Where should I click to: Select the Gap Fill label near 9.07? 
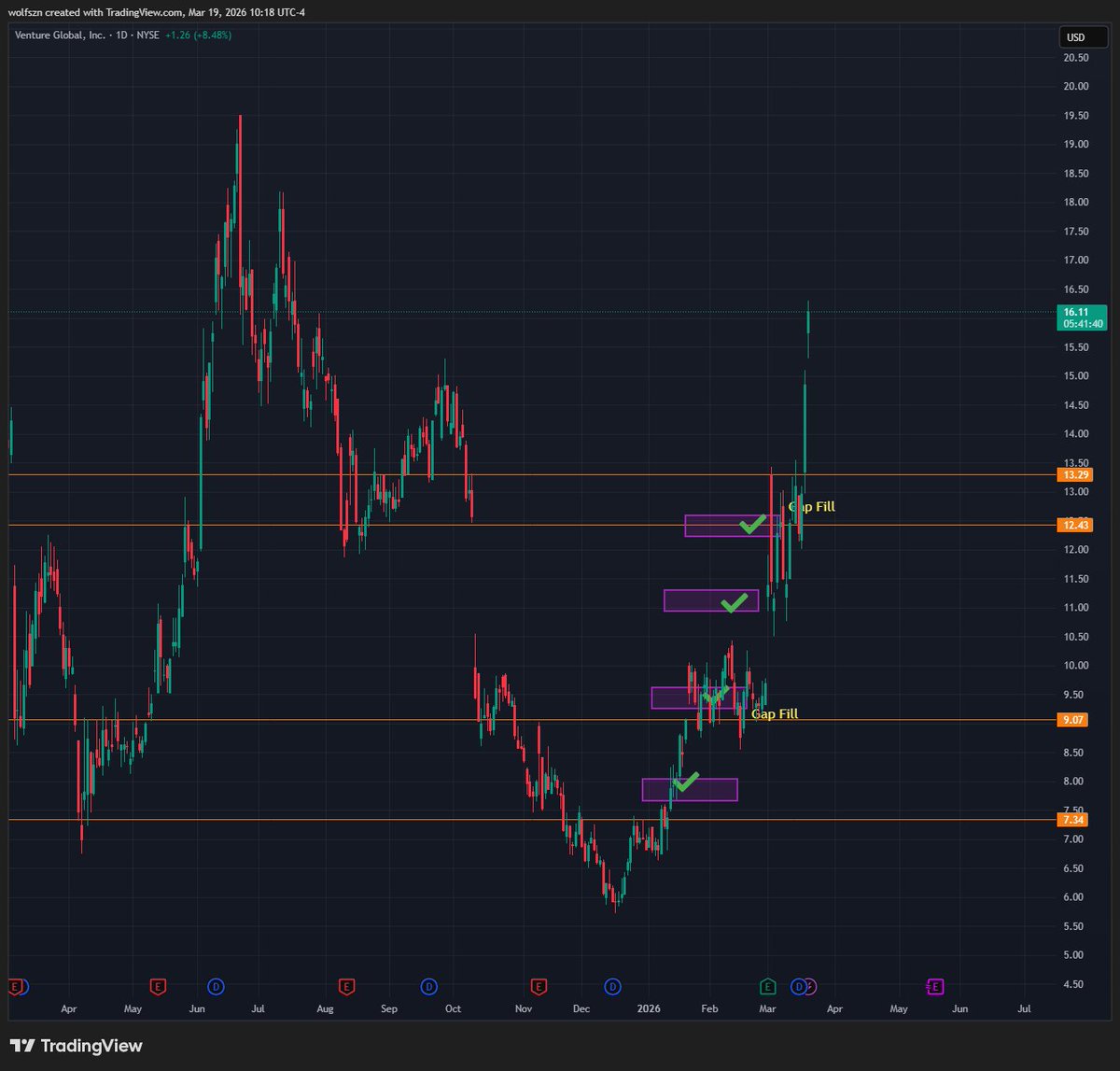tap(775, 714)
